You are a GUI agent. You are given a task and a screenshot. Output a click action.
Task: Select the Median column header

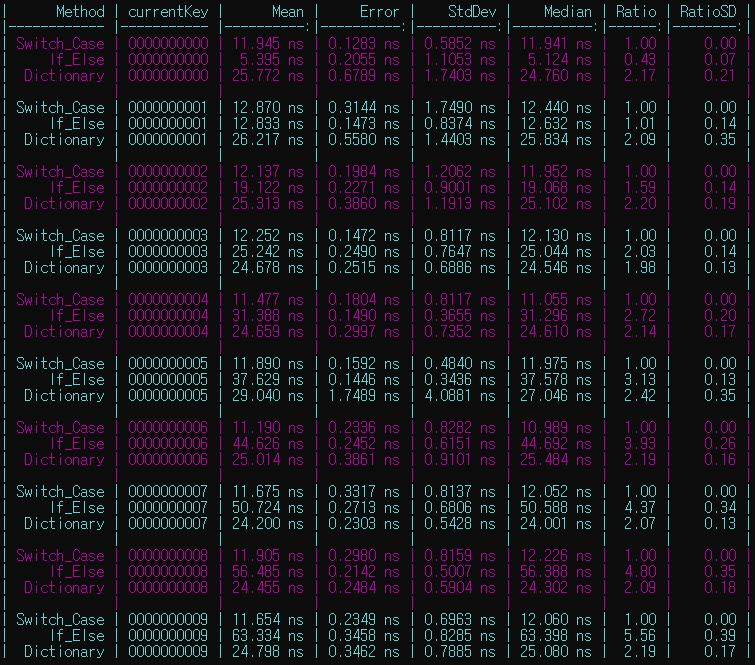(x=567, y=12)
